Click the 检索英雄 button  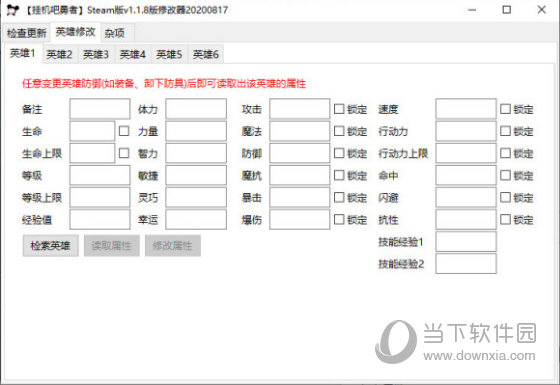point(50,246)
